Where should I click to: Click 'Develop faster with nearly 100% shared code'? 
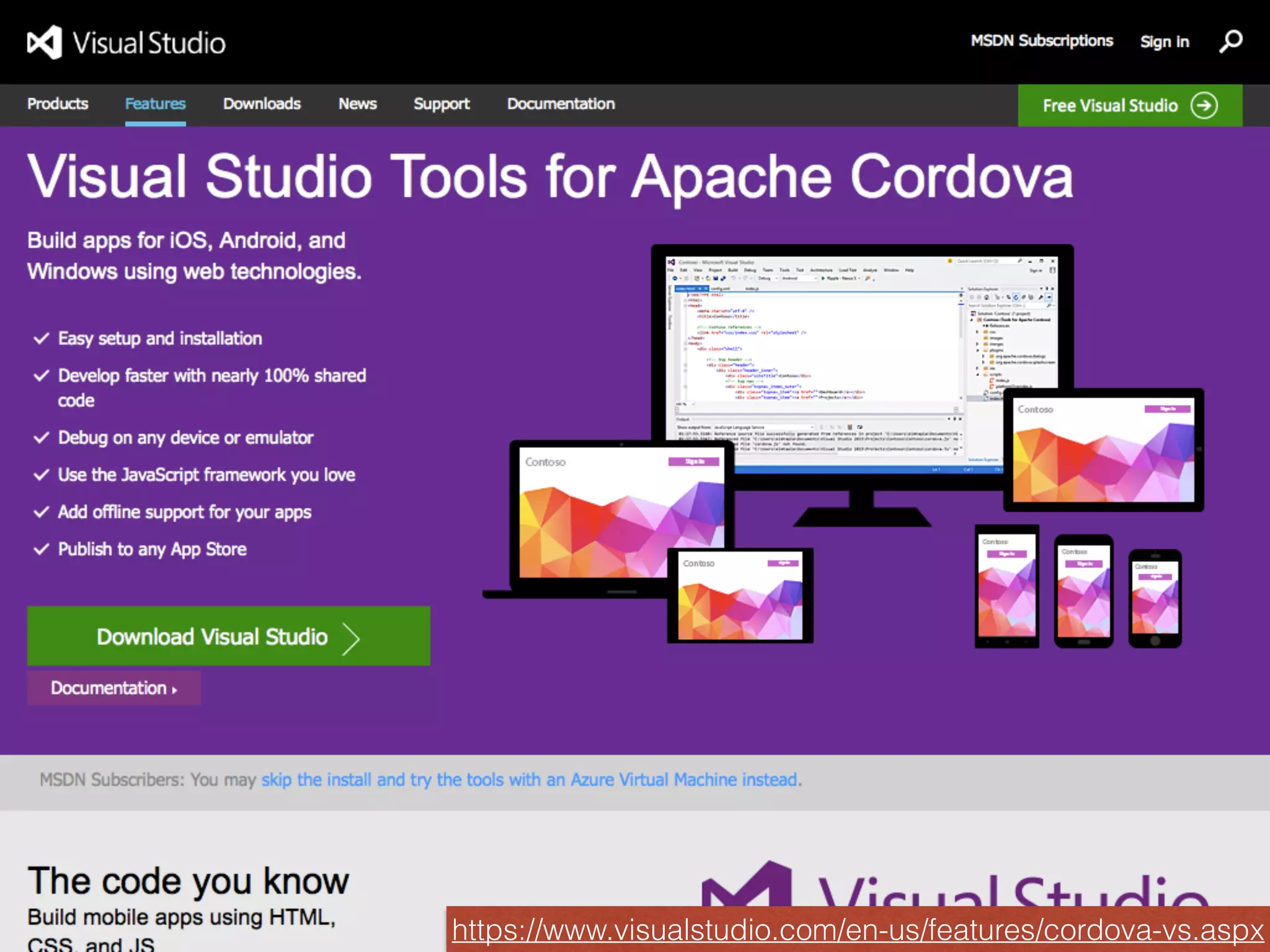tap(212, 388)
